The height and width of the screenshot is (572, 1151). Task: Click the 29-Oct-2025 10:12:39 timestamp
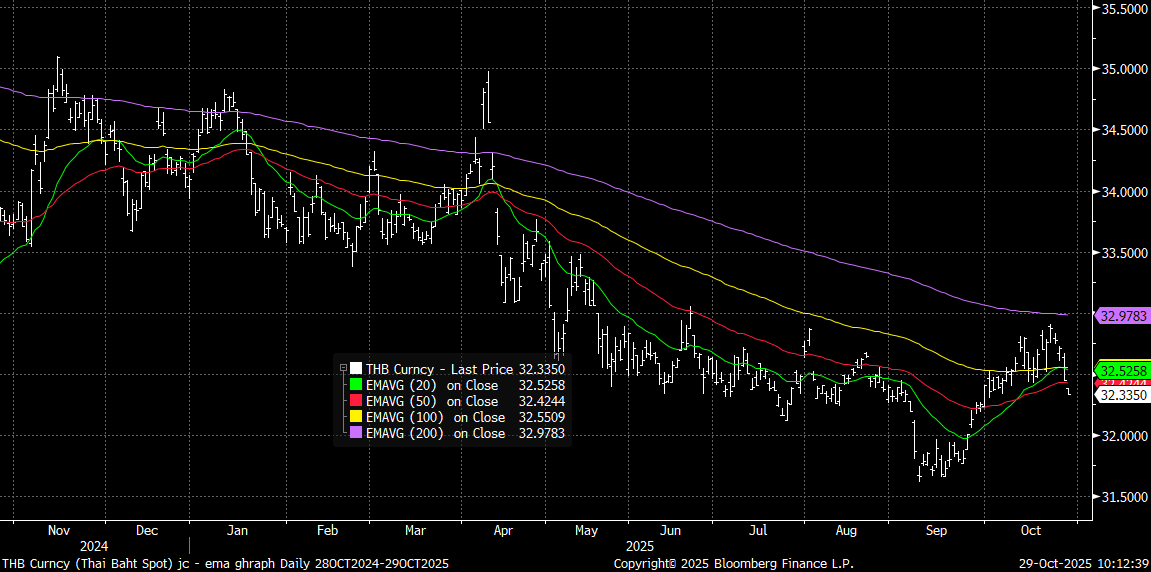[x=1082, y=564]
